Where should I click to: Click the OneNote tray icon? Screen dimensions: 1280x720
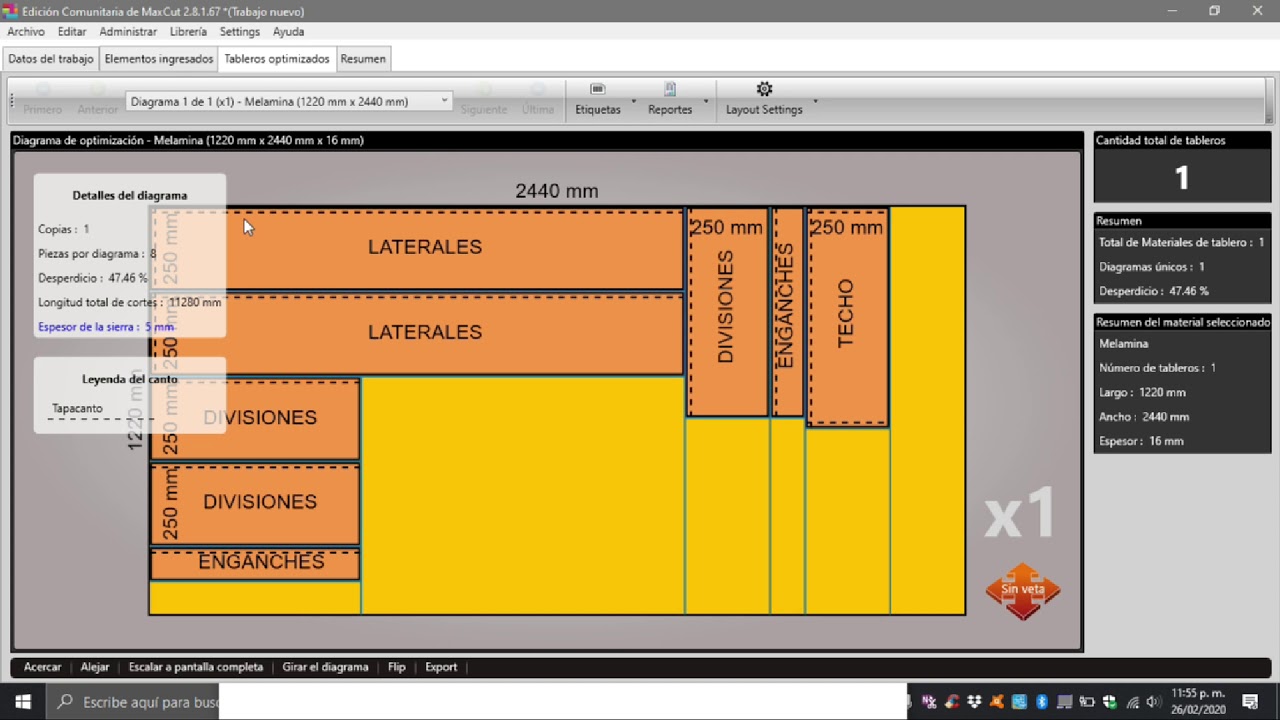tap(929, 702)
